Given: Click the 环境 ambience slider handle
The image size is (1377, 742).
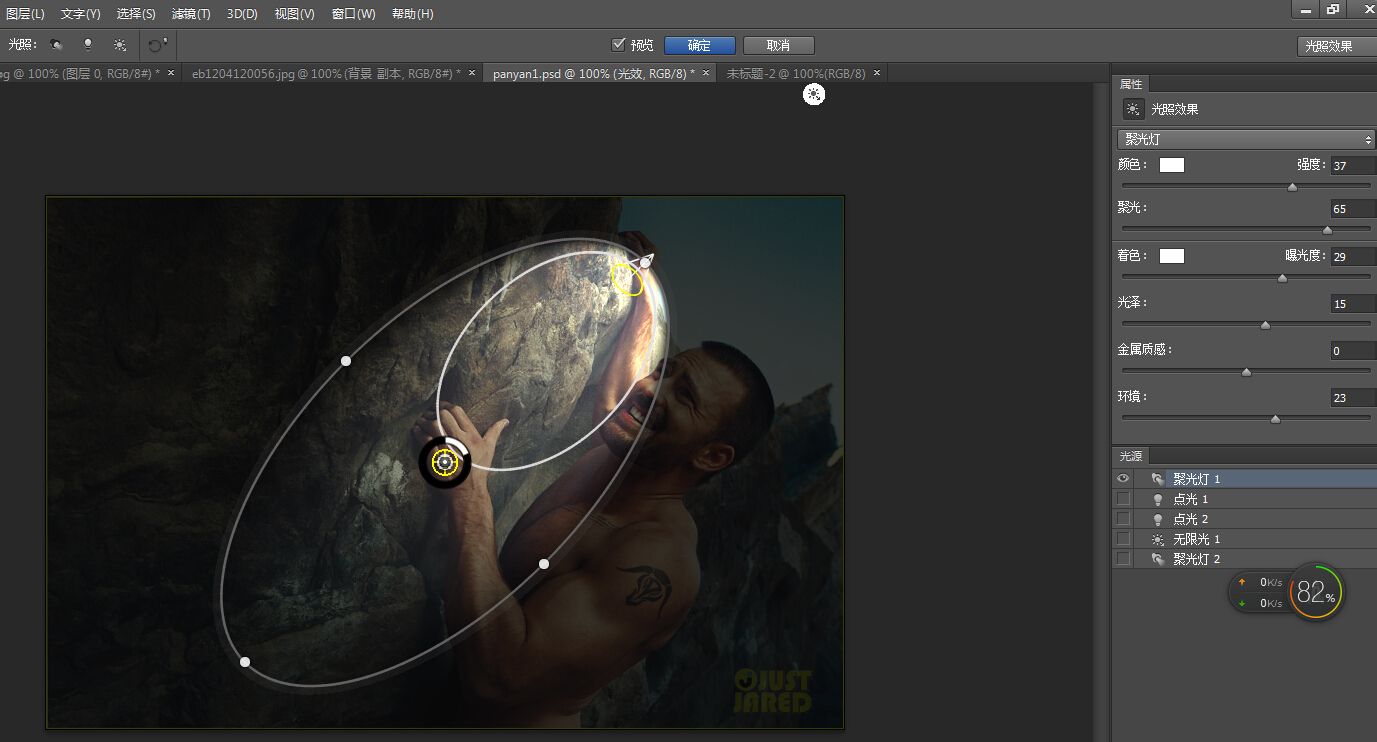Looking at the screenshot, I should click(1275, 418).
